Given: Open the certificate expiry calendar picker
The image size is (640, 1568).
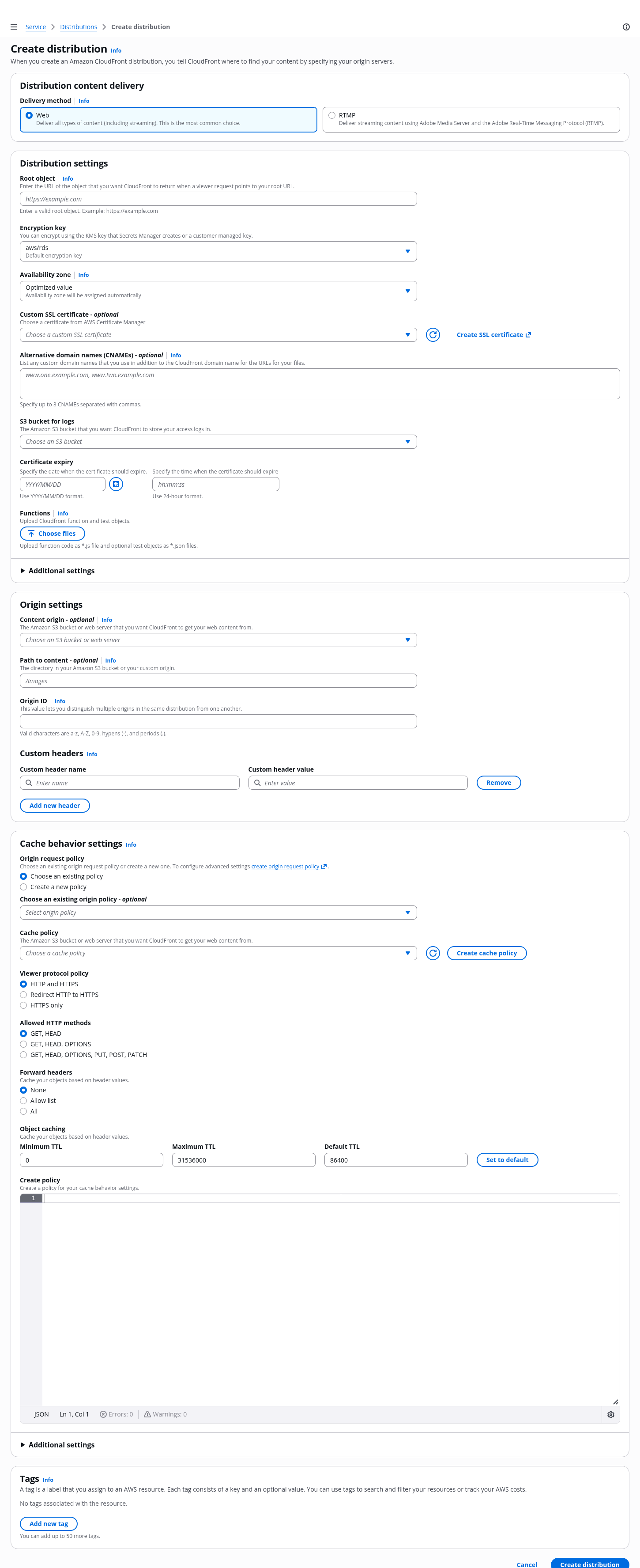Looking at the screenshot, I should coord(116,484).
